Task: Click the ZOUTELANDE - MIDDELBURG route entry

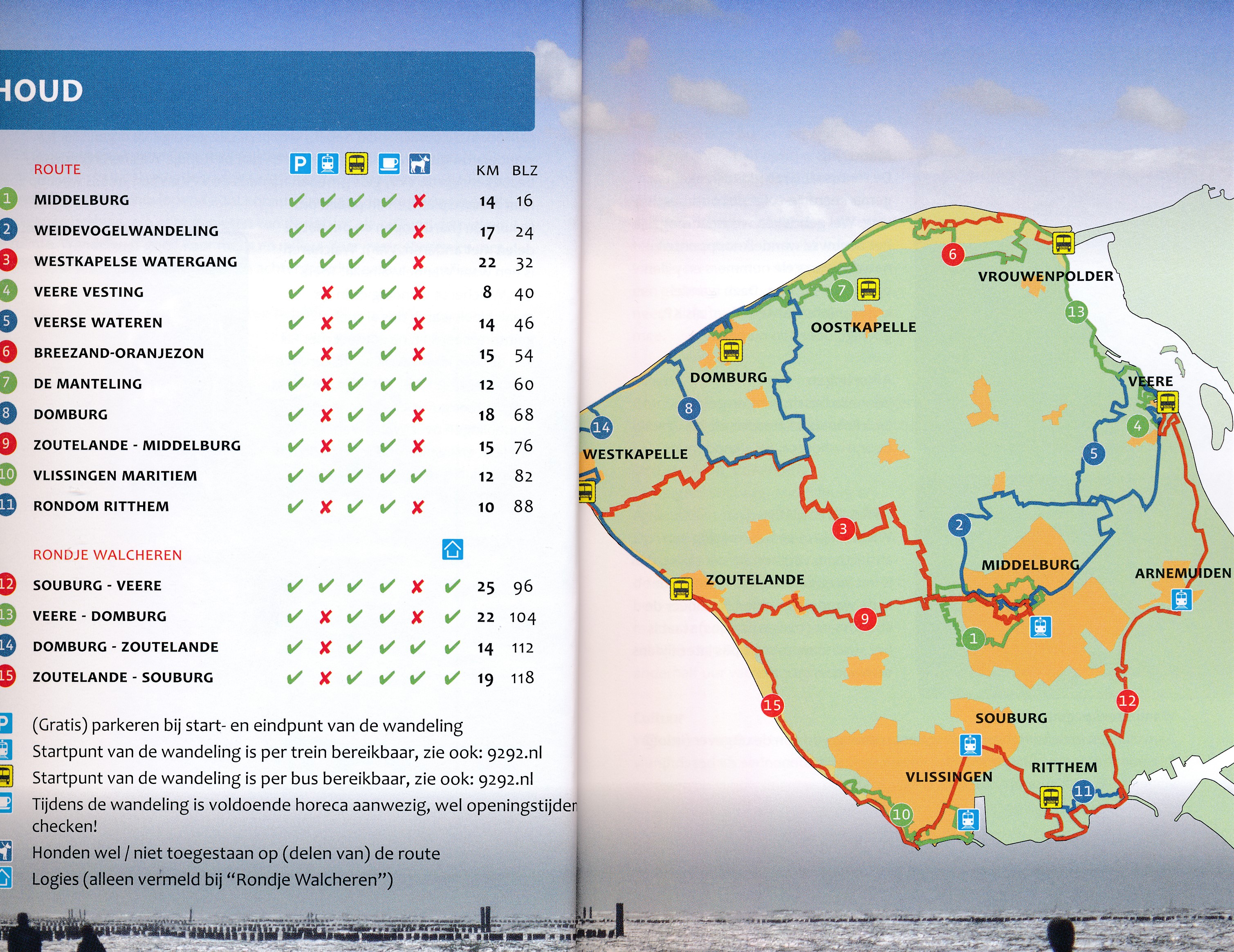Action: click(137, 445)
